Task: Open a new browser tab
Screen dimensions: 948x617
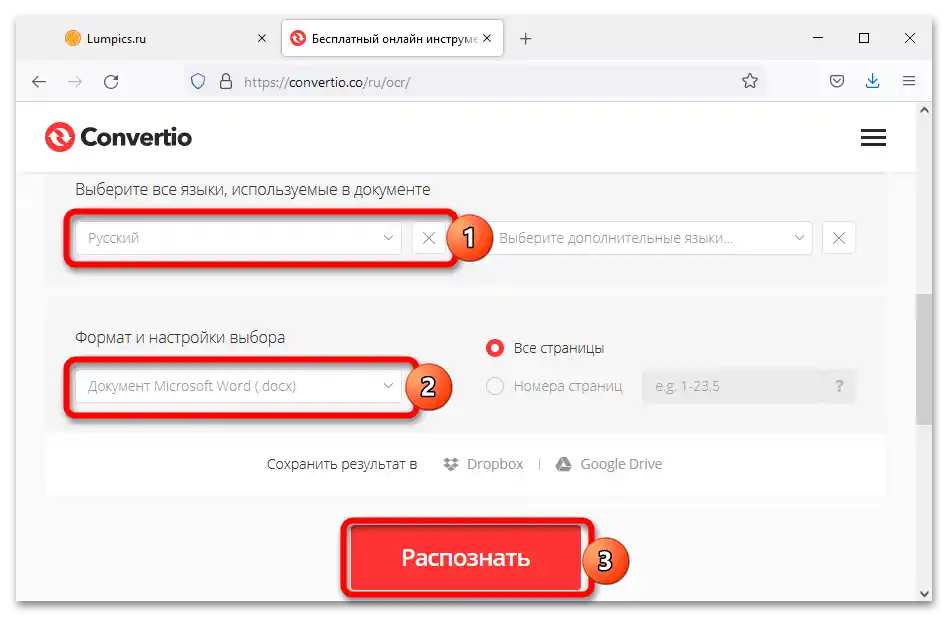Action: point(525,39)
